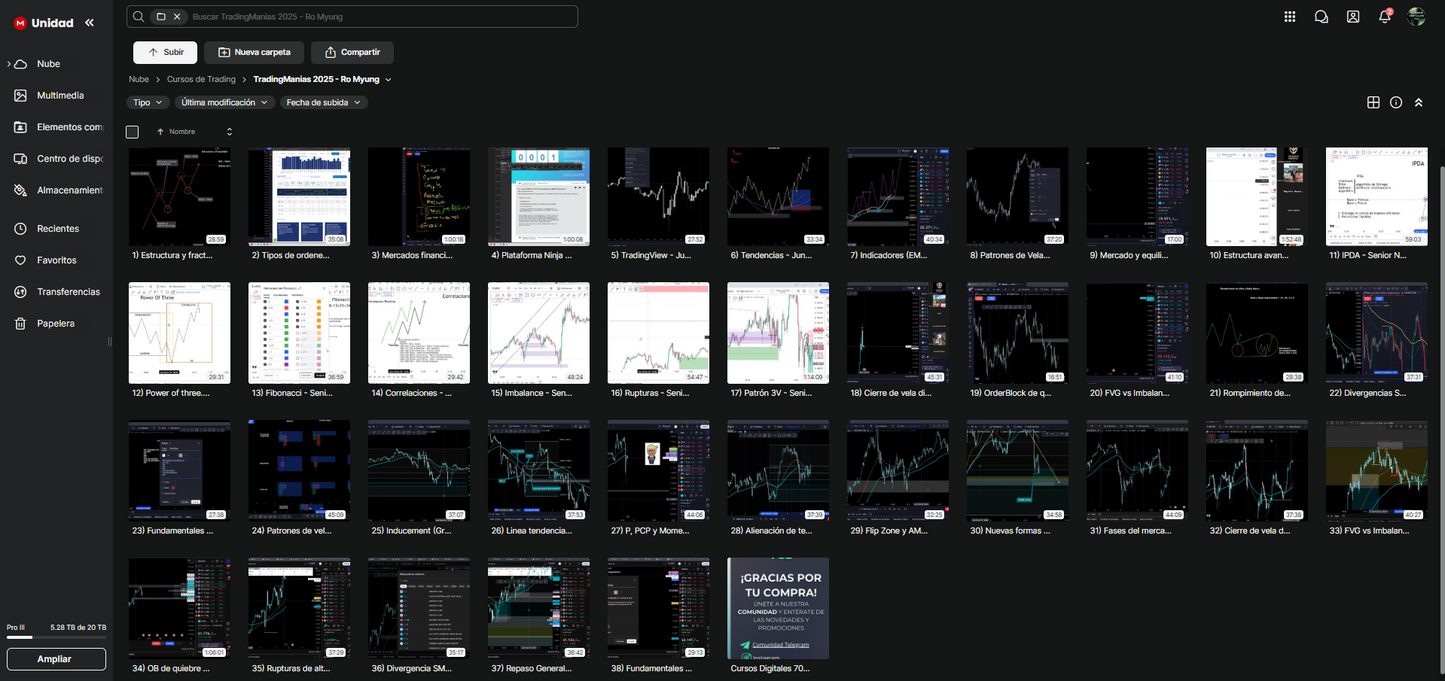
Task: Expand the Fecha de subida dropdown
Action: pos(324,102)
